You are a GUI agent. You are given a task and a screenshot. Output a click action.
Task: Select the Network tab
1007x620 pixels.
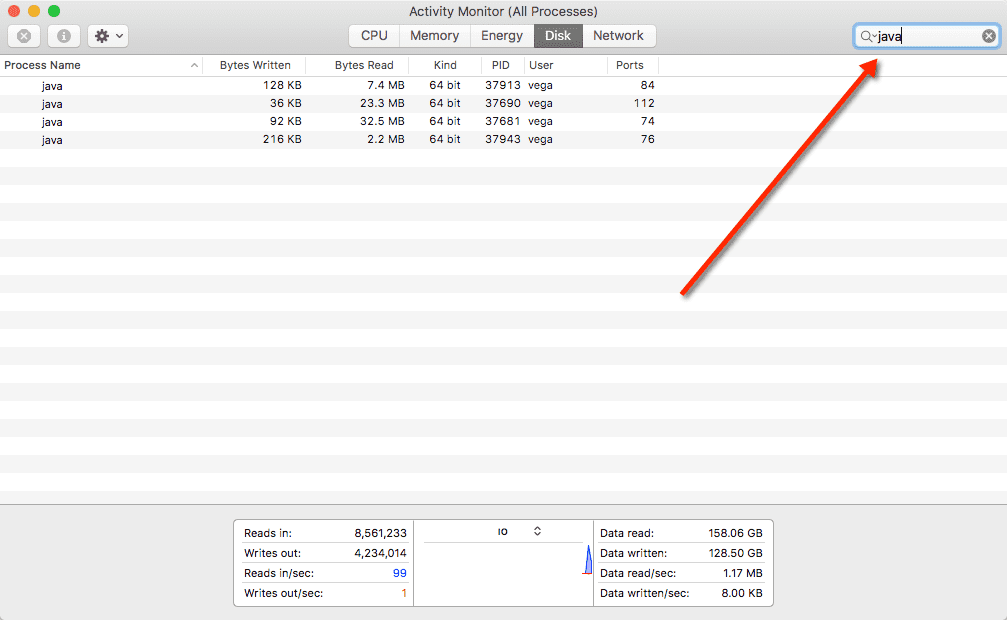(x=618, y=36)
